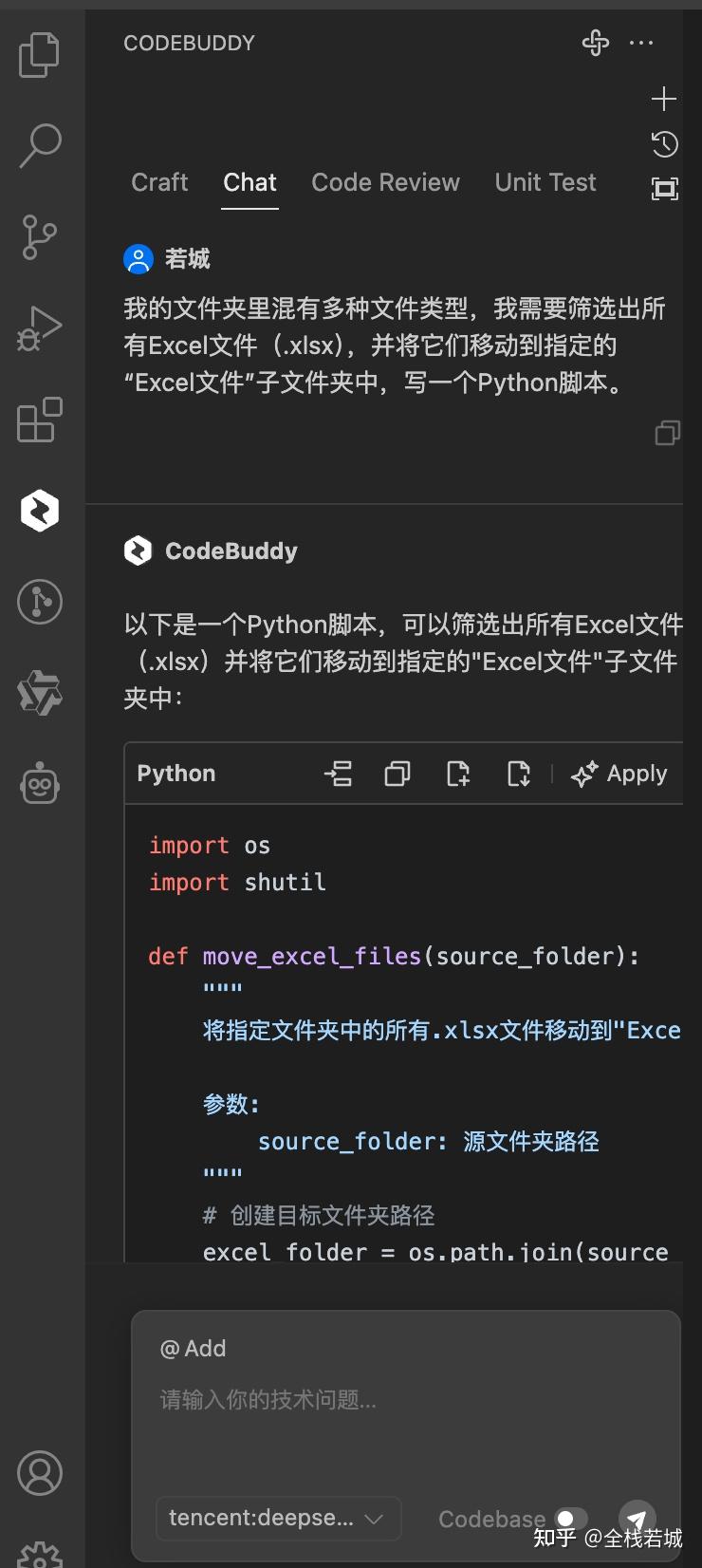Open the Search panel in the sidebar

38,142
